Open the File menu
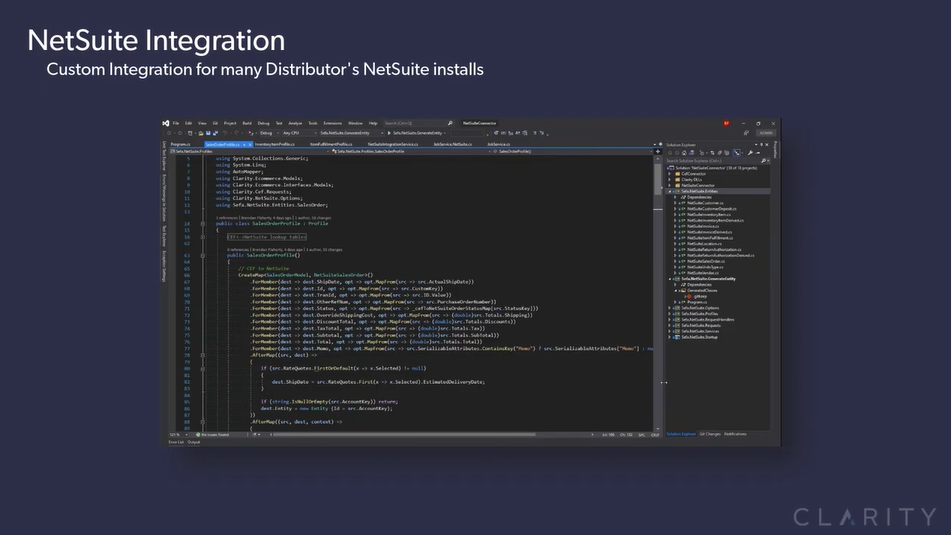This screenshot has width=952, height=535. coord(175,123)
